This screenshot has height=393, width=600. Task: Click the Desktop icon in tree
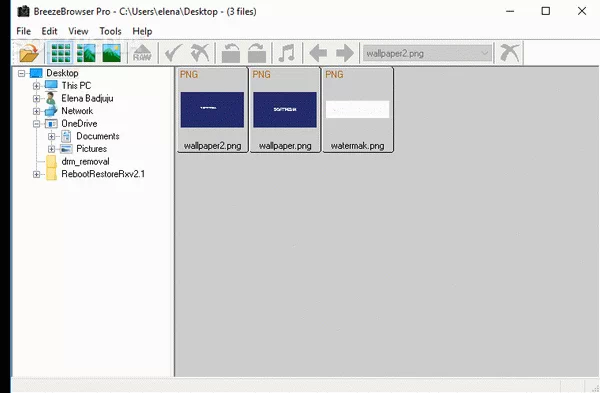click(36, 73)
